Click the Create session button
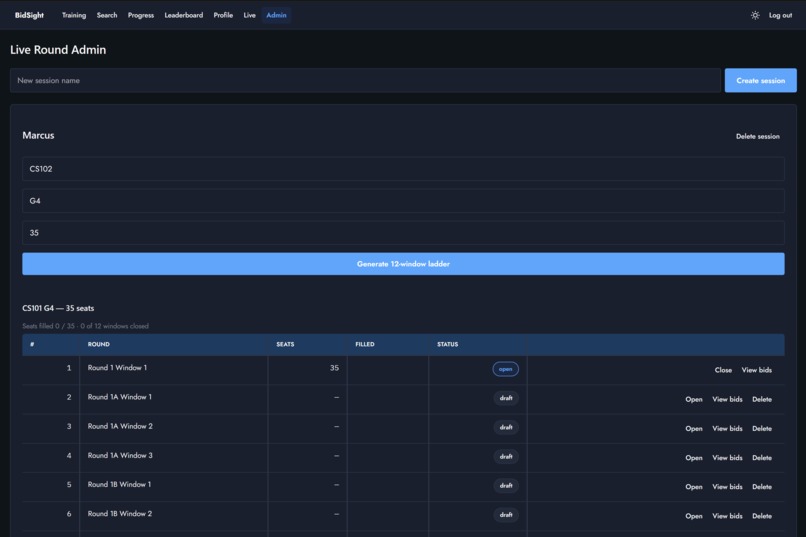 click(x=760, y=81)
